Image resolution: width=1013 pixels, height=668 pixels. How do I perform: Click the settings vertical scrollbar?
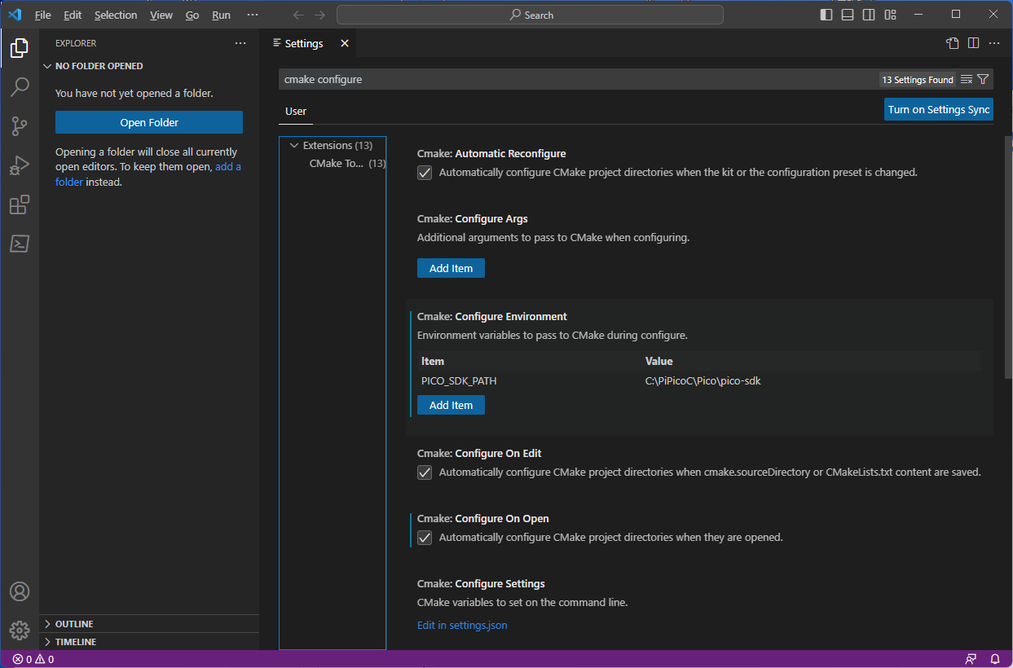coord(1008,257)
